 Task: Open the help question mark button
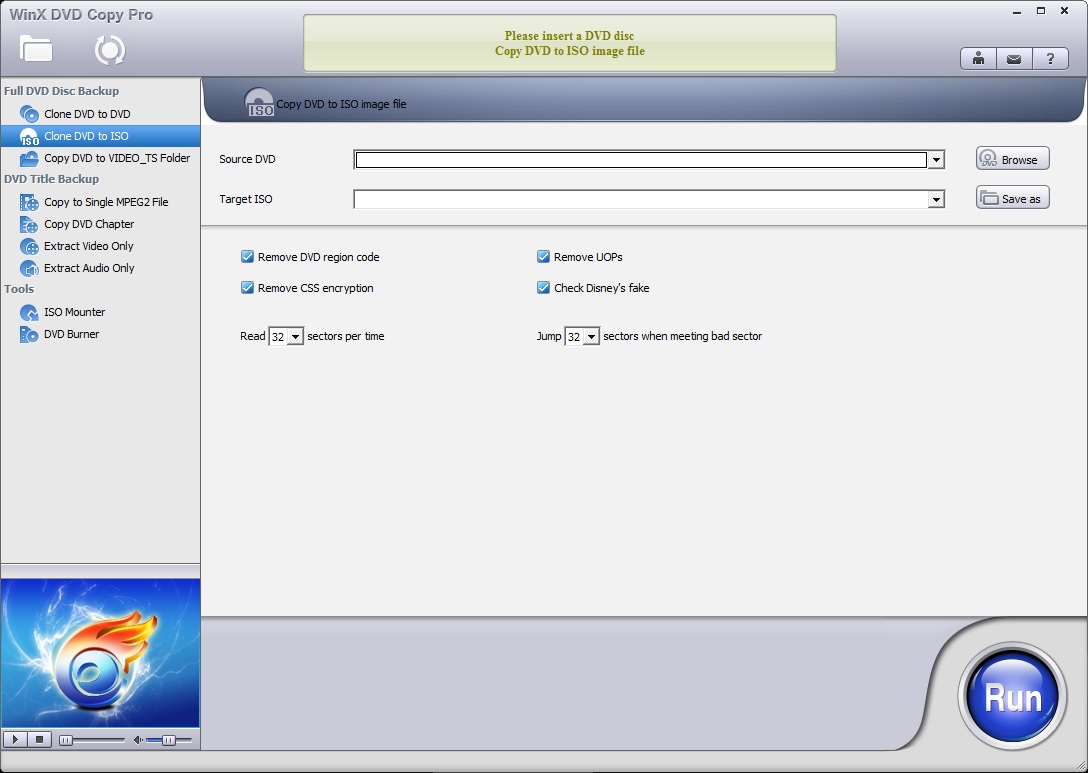[1051, 59]
